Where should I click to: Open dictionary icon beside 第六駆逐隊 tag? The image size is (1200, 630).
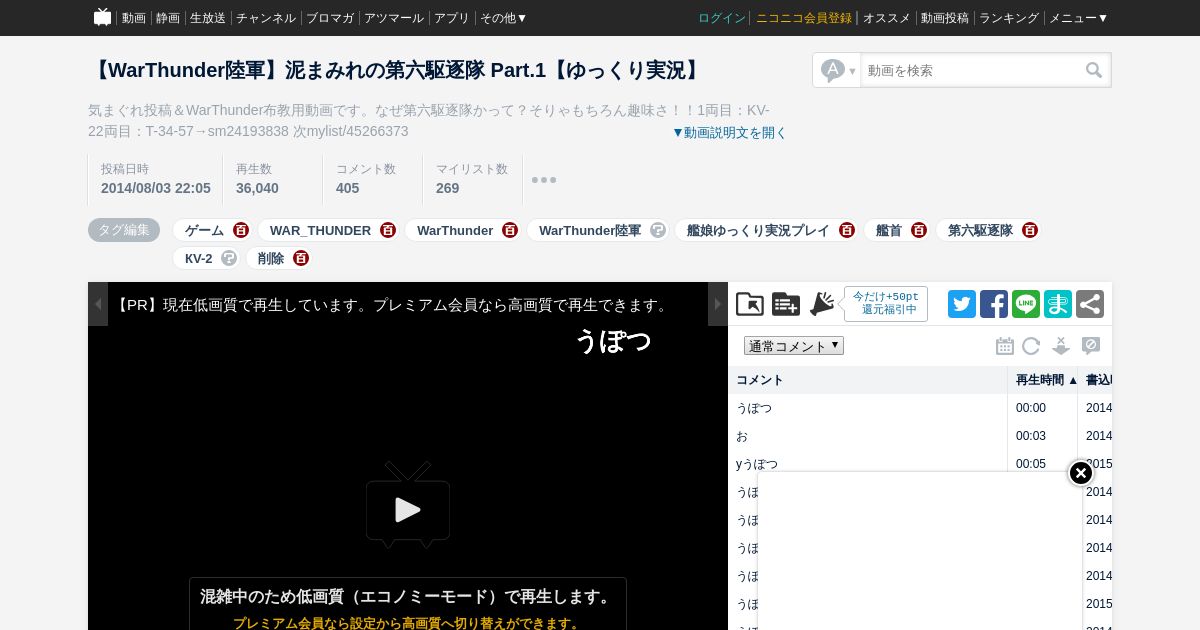click(x=1030, y=230)
